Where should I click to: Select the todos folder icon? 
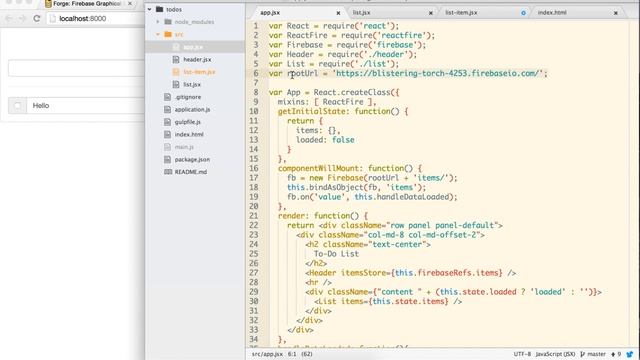click(160, 9)
